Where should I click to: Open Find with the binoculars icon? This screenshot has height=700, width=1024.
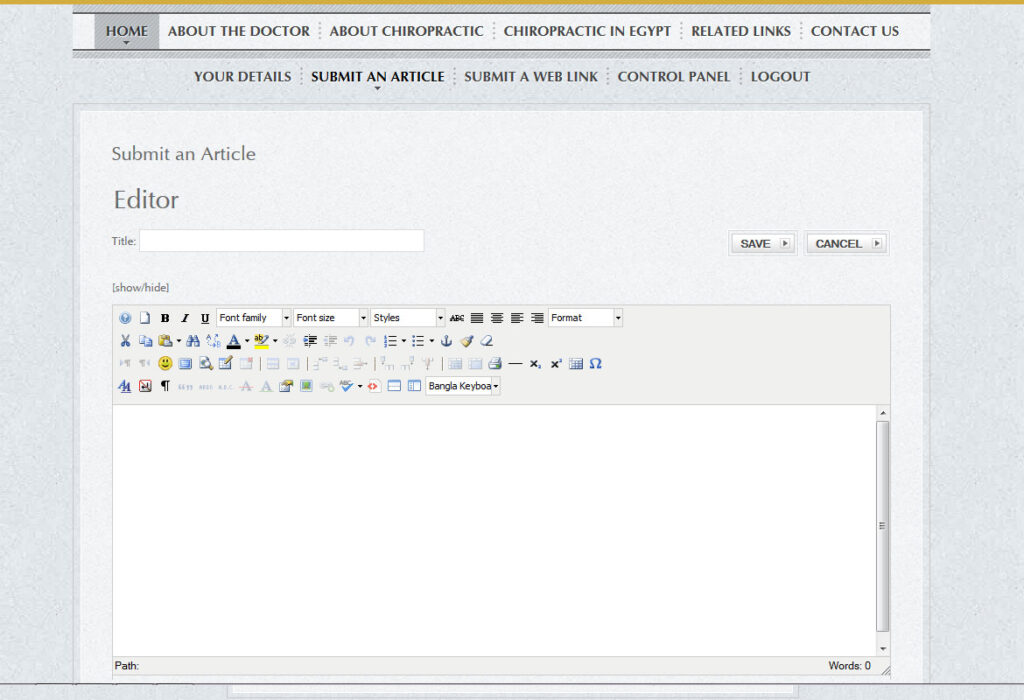click(x=193, y=341)
